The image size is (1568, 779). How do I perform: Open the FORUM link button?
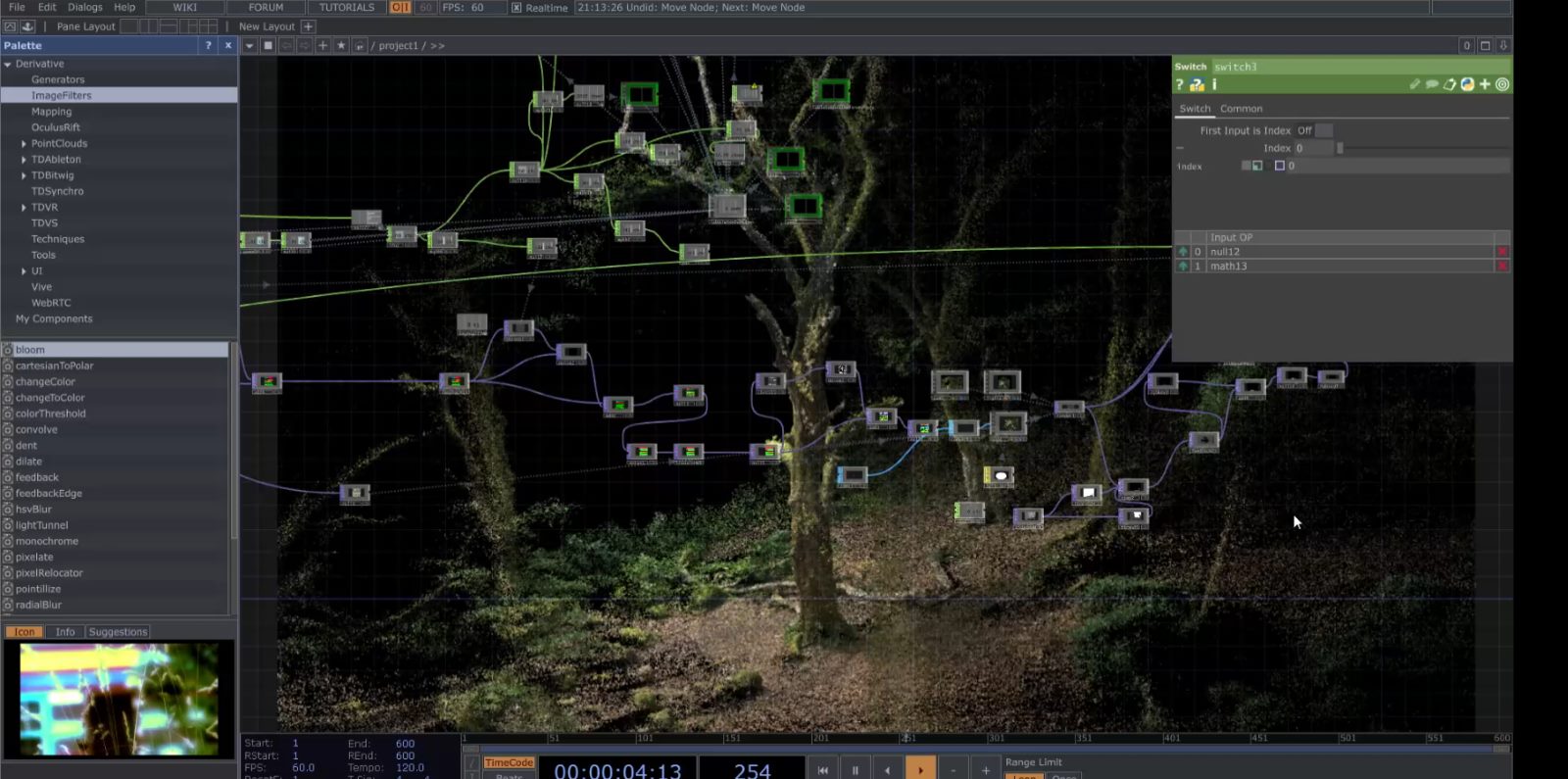(266, 7)
